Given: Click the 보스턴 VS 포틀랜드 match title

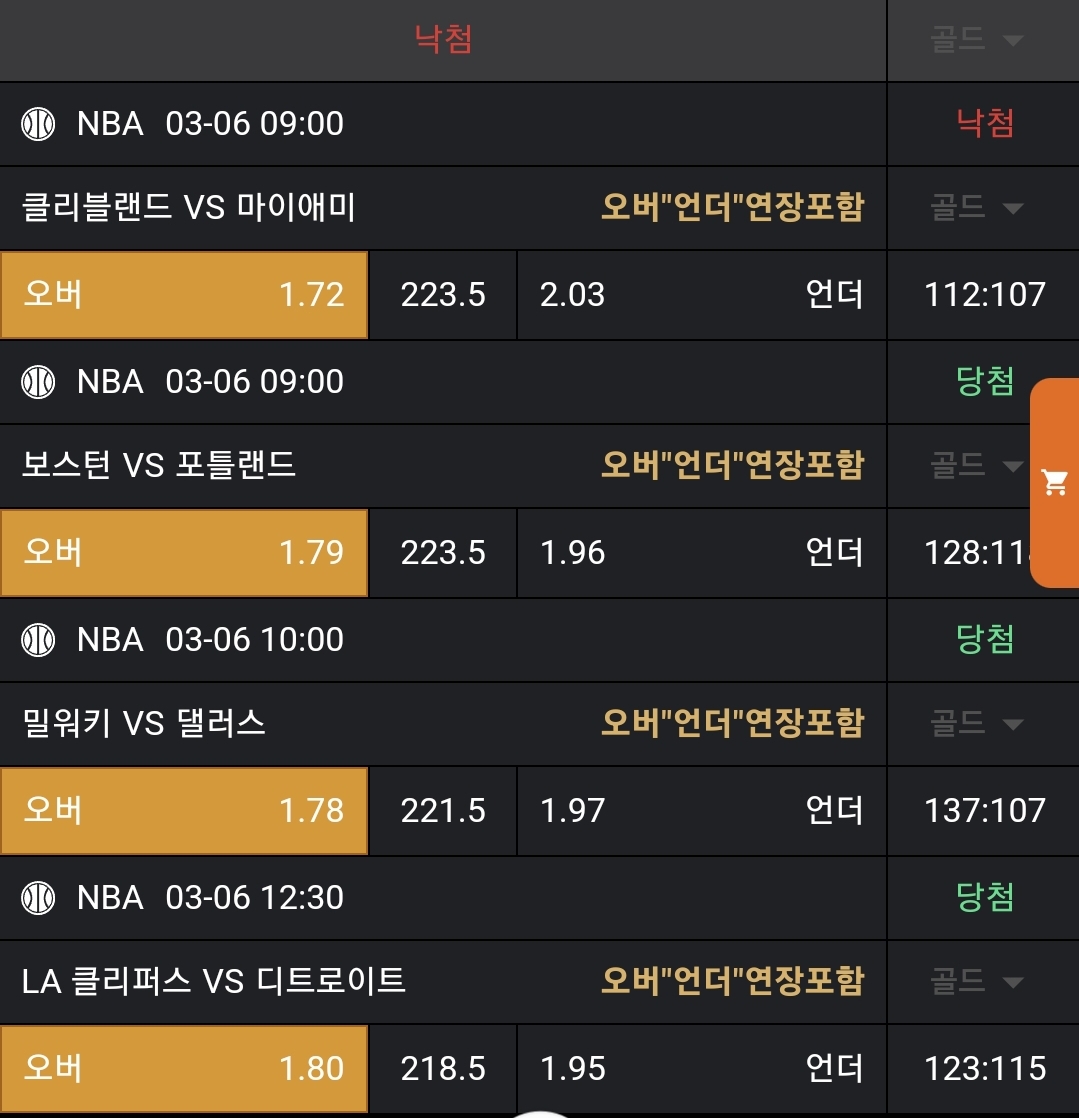Looking at the screenshot, I should coord(159,466).
